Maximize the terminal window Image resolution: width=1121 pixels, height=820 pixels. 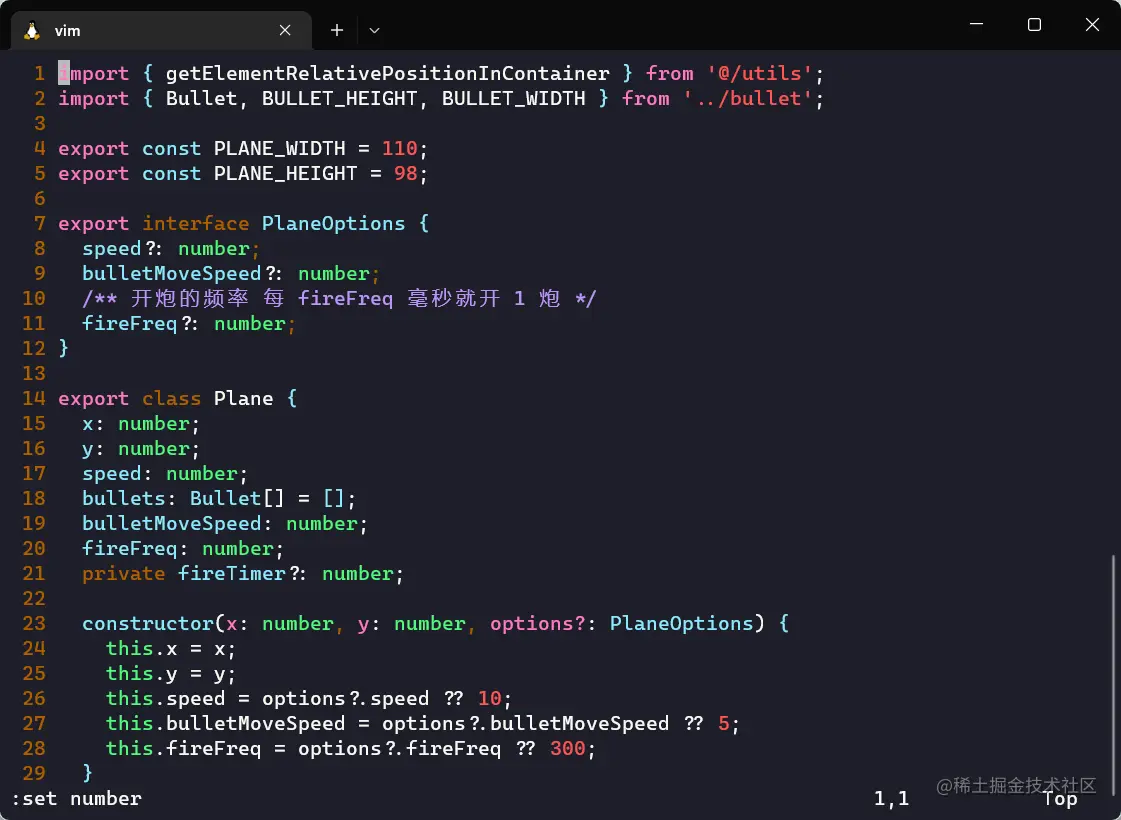click(1034, 24)
